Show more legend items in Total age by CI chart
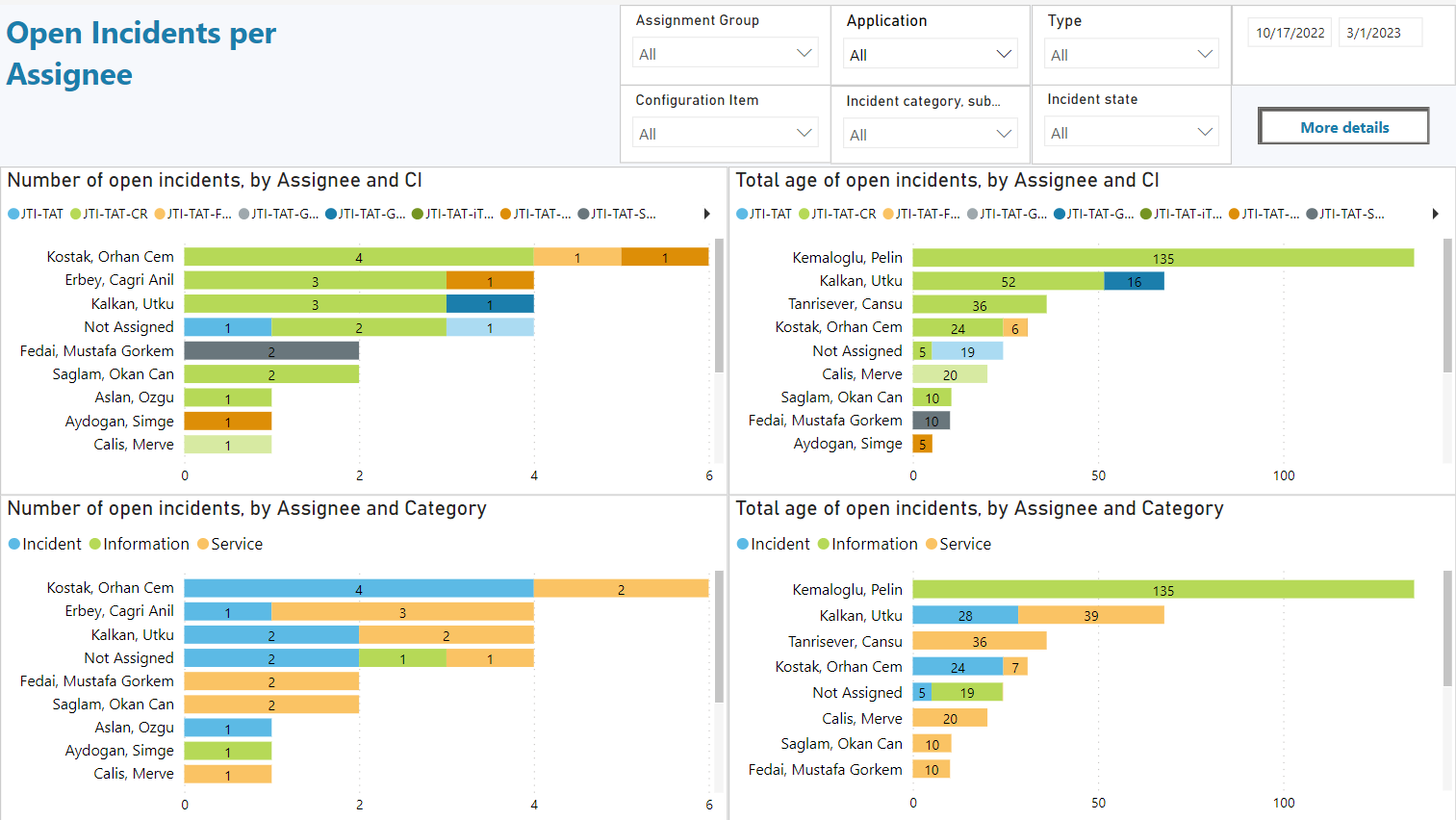This screenshot has height=820, width=1456. click(1435, 214)
